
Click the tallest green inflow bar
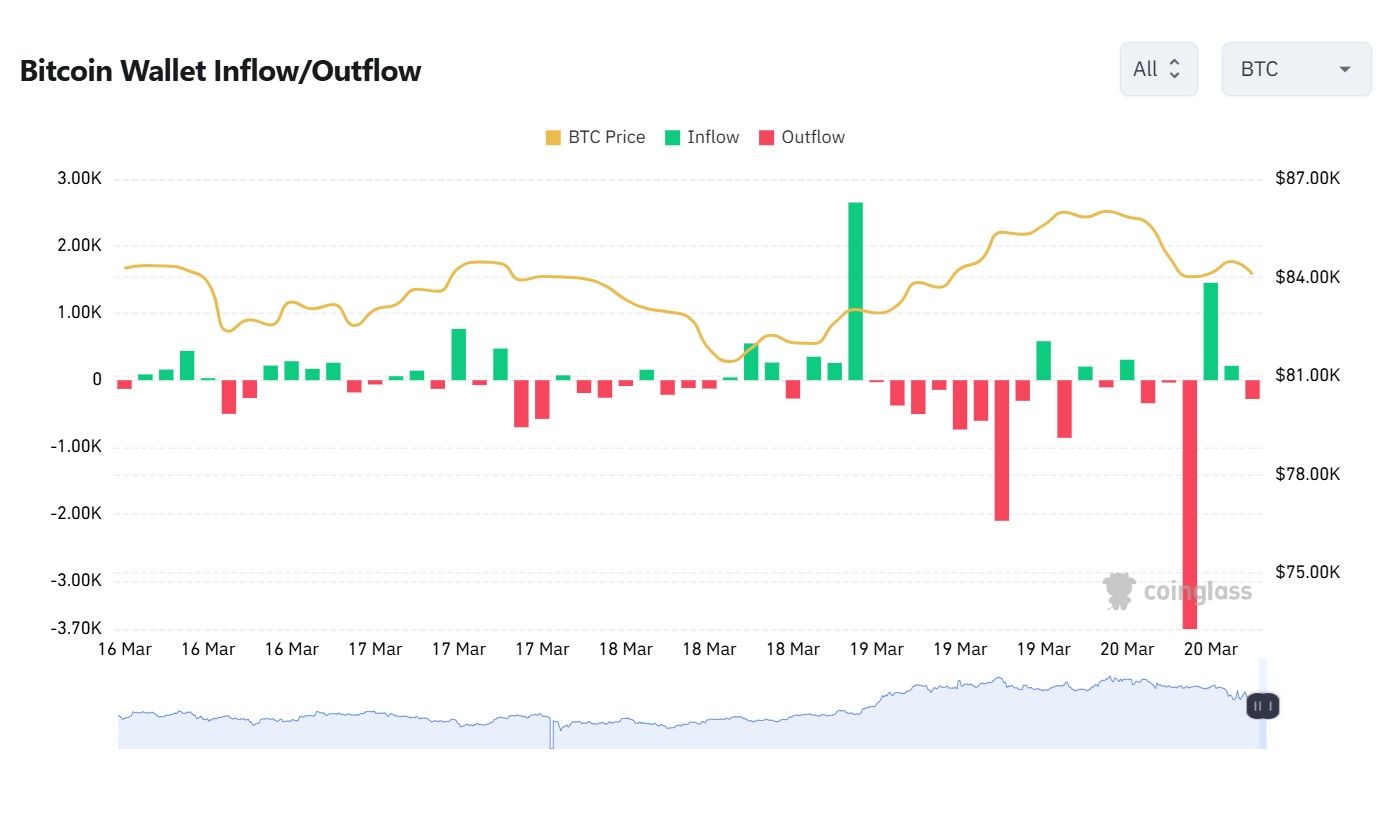(855, 290)
